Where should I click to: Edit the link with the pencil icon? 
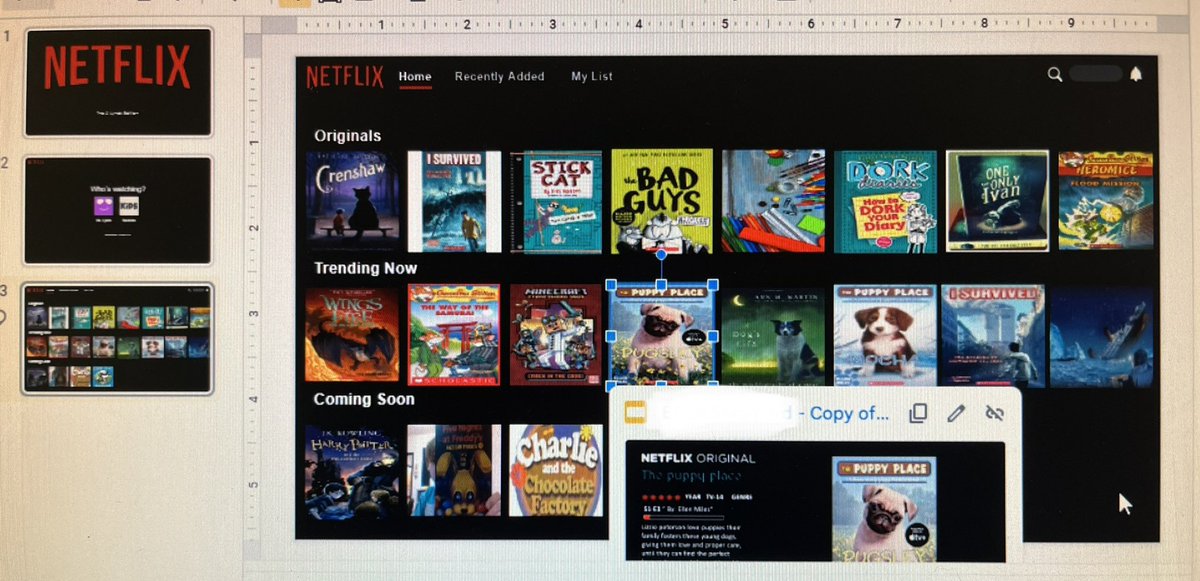pyautogui.click(x=956, y=413)
